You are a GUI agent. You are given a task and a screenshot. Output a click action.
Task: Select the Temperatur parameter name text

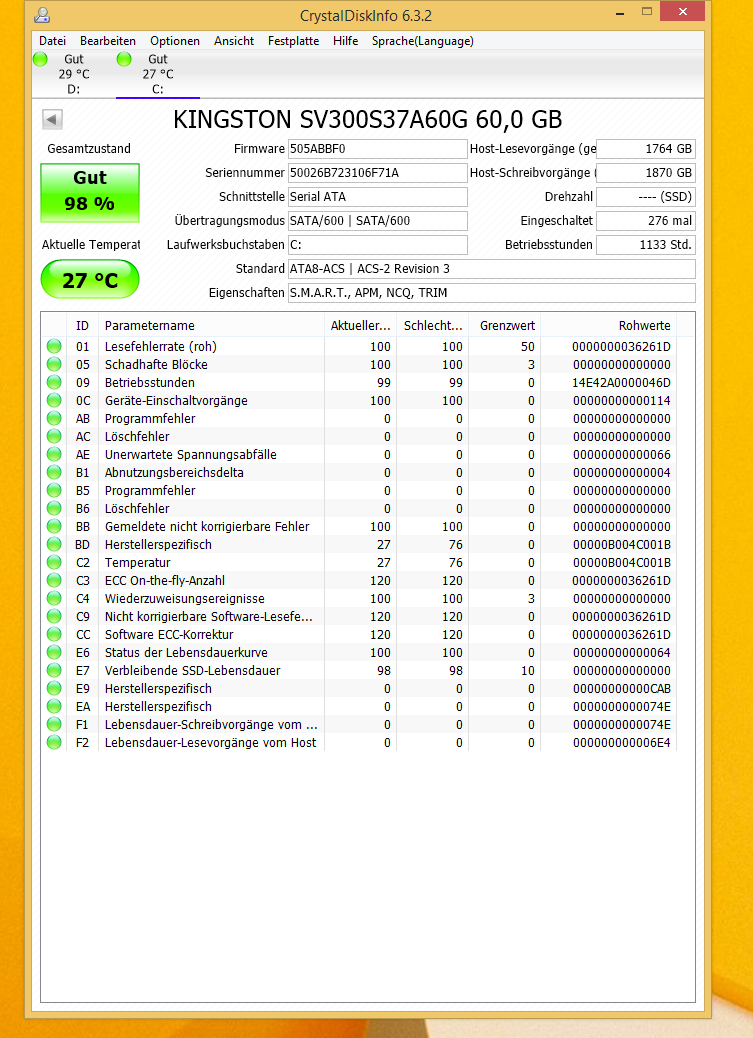138,563
